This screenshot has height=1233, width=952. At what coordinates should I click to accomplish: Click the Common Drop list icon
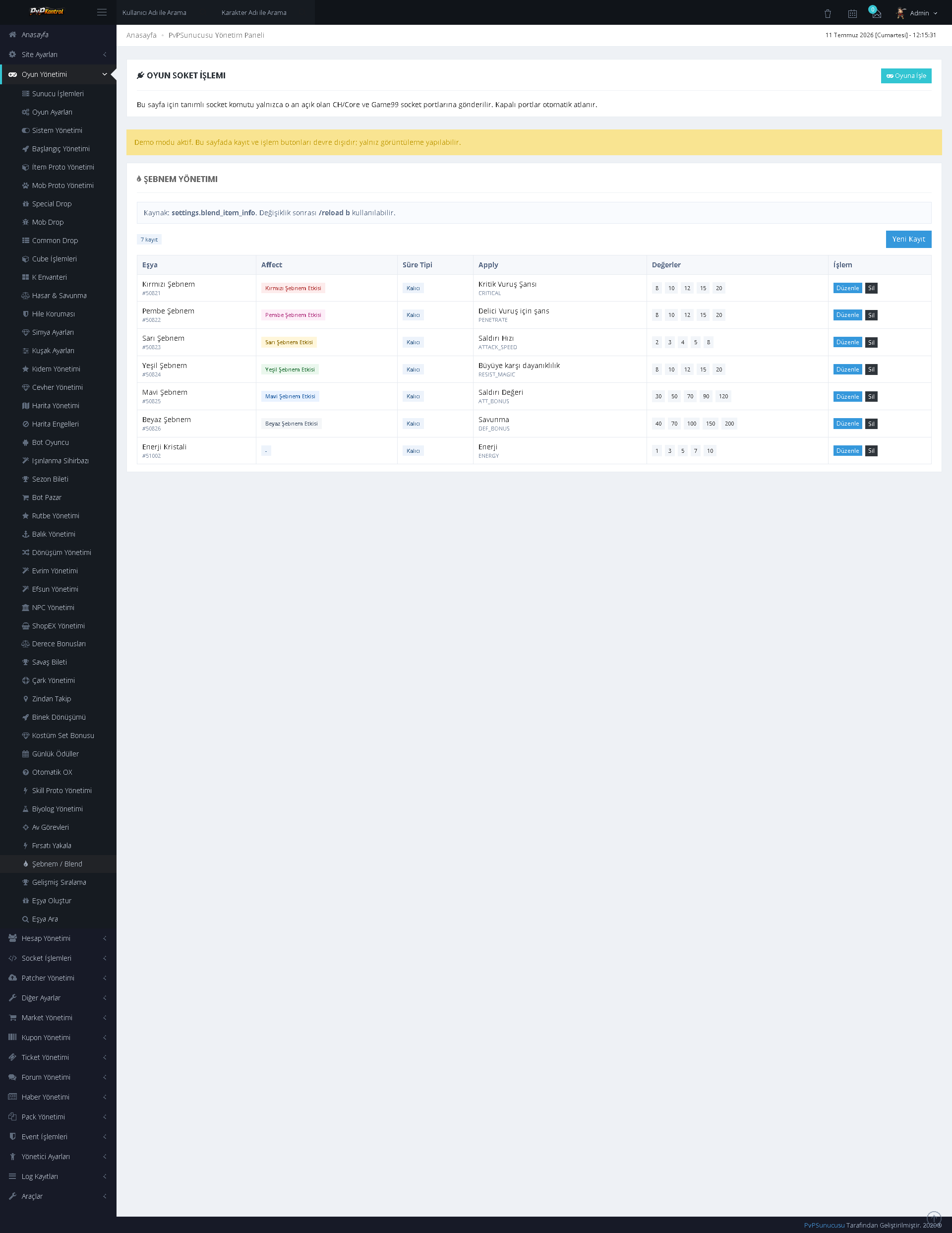(25, 241)
